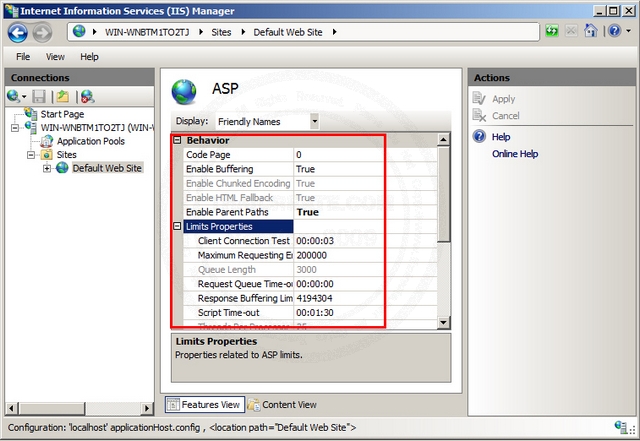This screenshot has width=640, height=441.
Task: Click the ASP globe icon in header
Action: (184, 92)
